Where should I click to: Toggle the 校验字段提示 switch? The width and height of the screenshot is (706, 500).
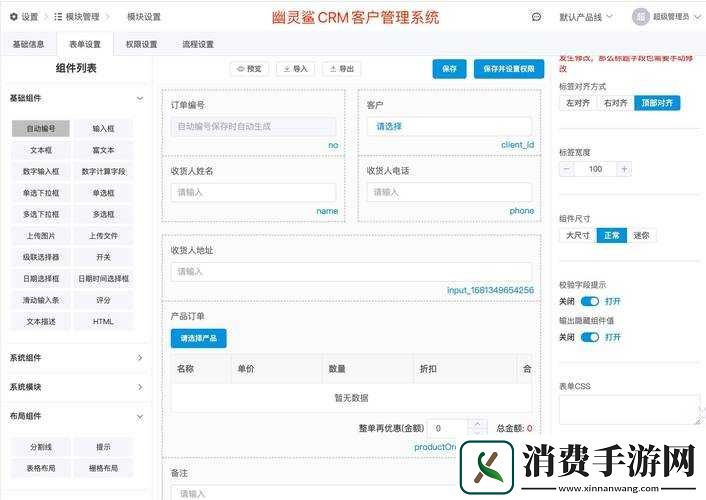tap(589, 301)
